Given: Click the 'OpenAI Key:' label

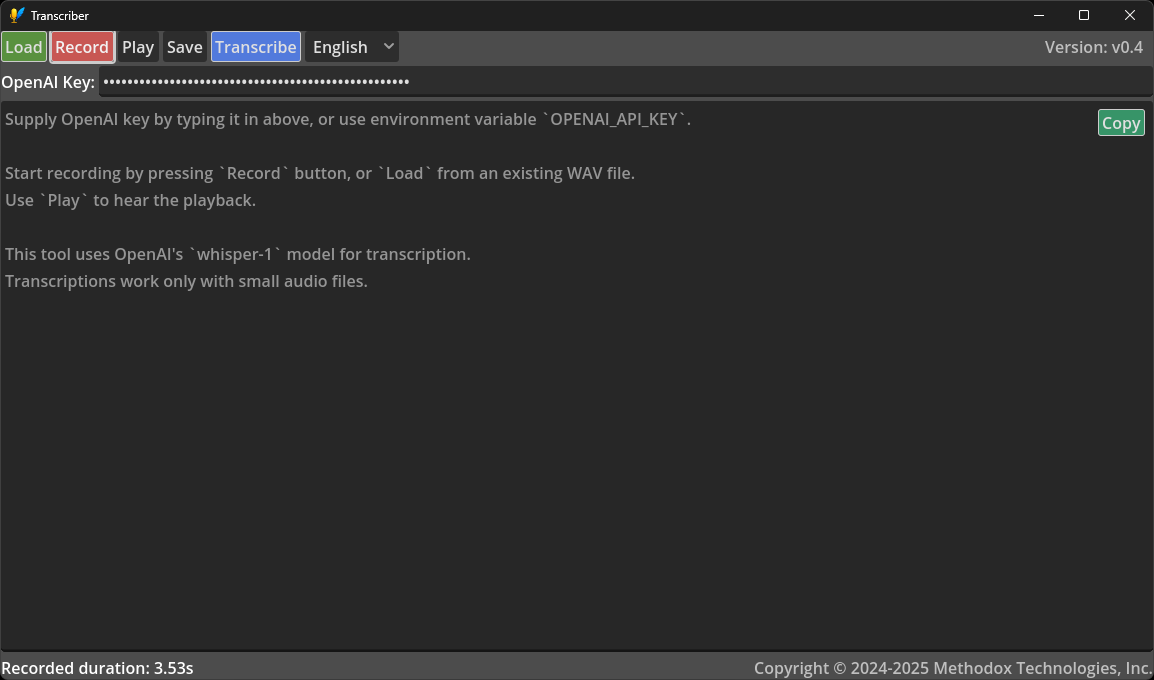Looking at the screenshot, I should pyautogui.click(x=49, y=82).
